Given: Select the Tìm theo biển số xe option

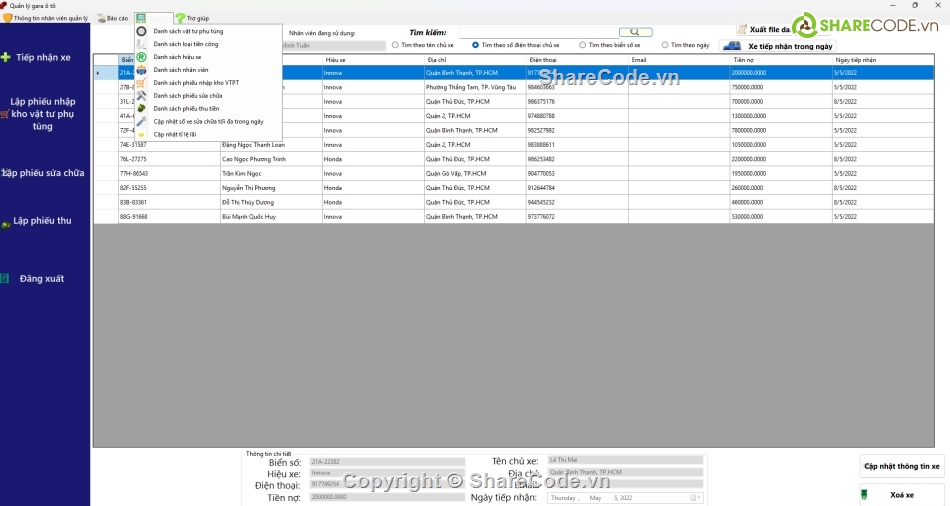Looking at the screenshot, I should click(583, 45).
